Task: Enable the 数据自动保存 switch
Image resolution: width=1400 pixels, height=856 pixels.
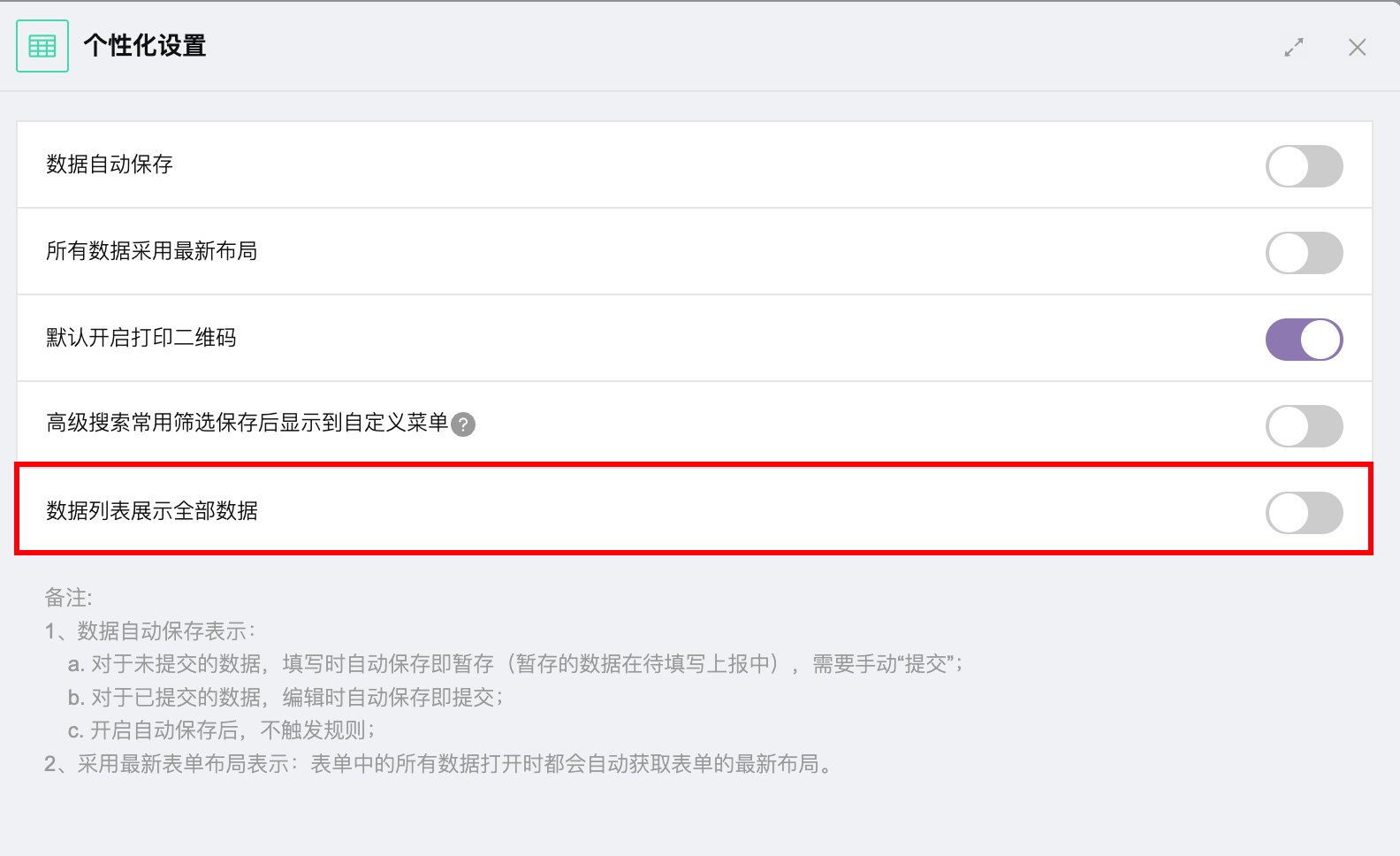Action: 1305,166
